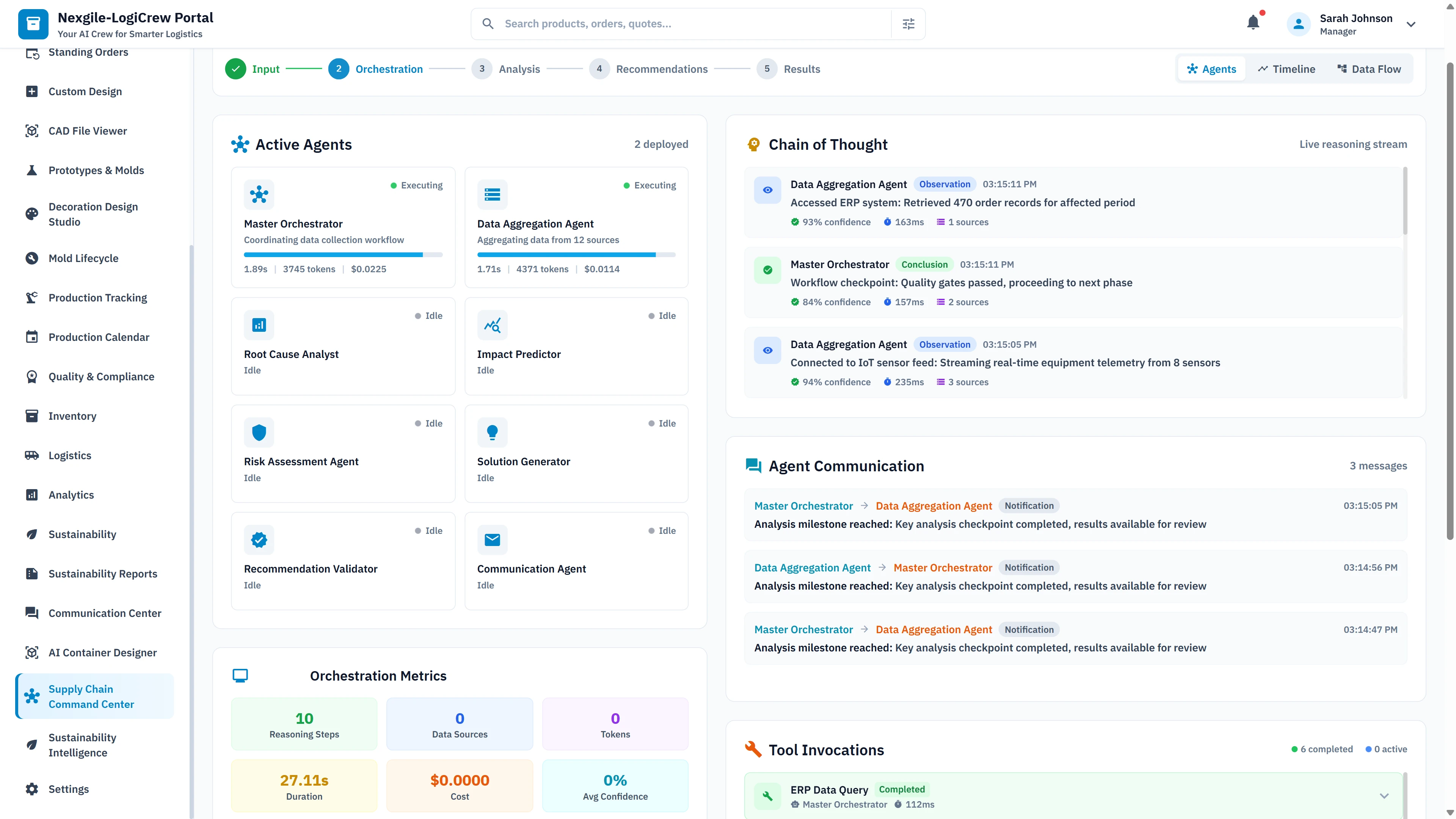Open the Orchestration step circle
This screenshot has height=819, width=1456.
(339, 68)
